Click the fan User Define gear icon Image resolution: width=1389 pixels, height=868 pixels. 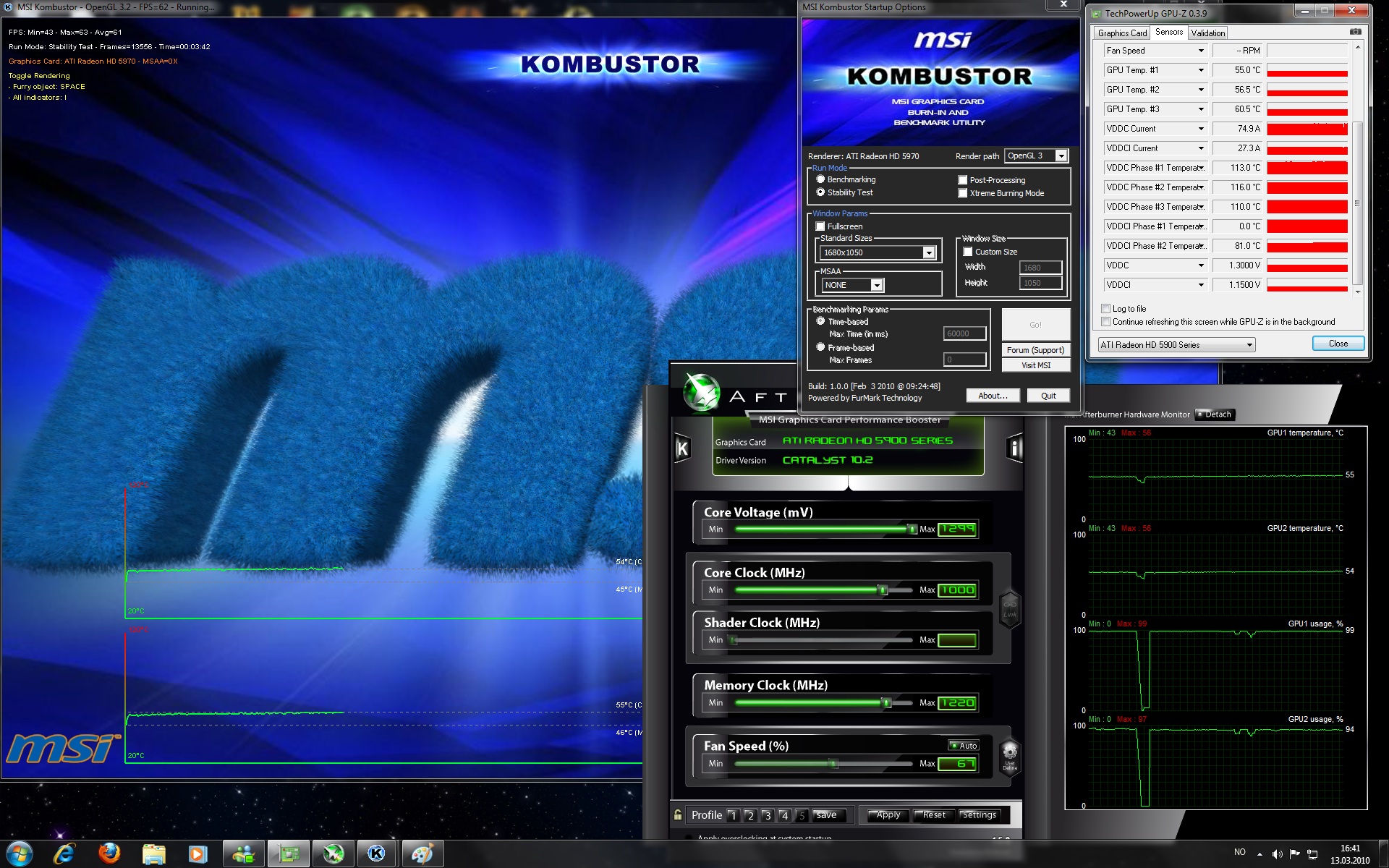coord(1010,757)
